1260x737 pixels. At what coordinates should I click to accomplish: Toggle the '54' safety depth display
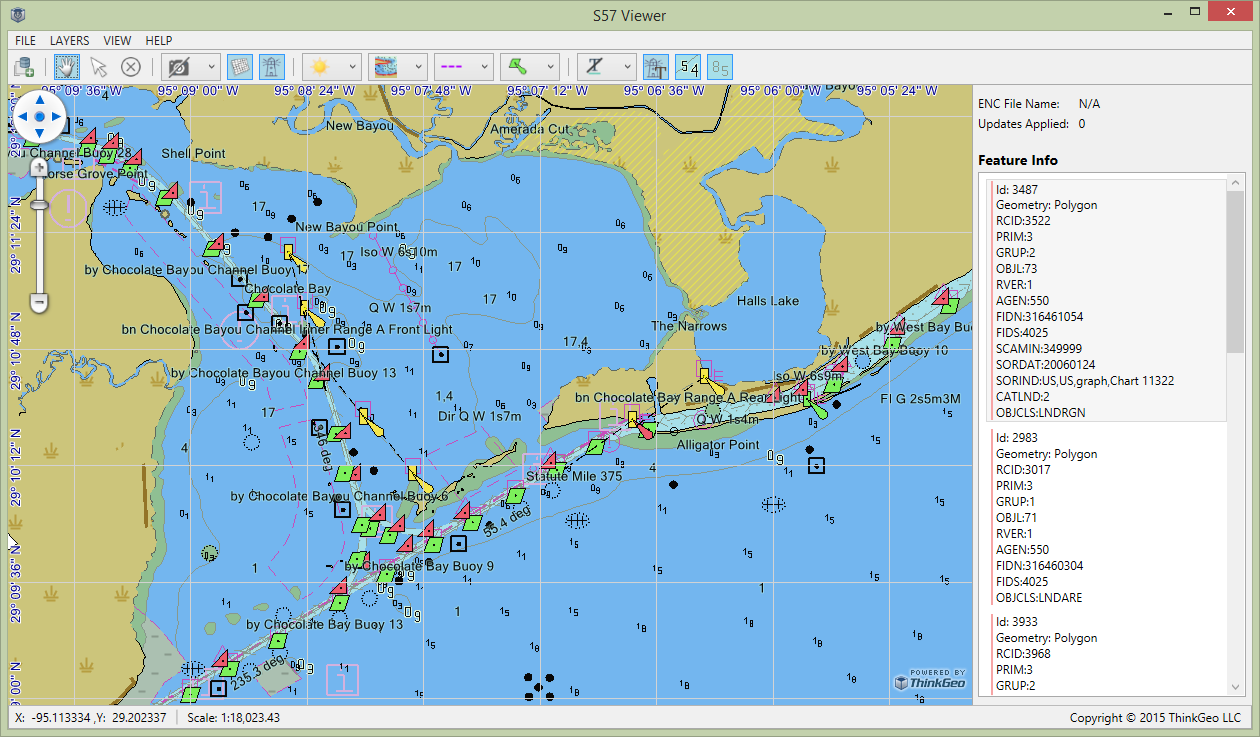[686, 66]
